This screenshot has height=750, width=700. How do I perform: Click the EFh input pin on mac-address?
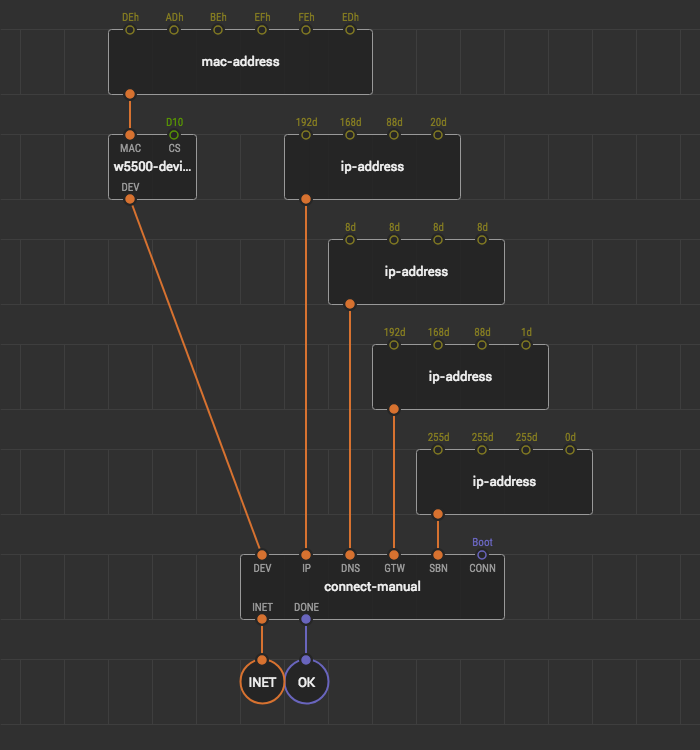coord(262,30)
